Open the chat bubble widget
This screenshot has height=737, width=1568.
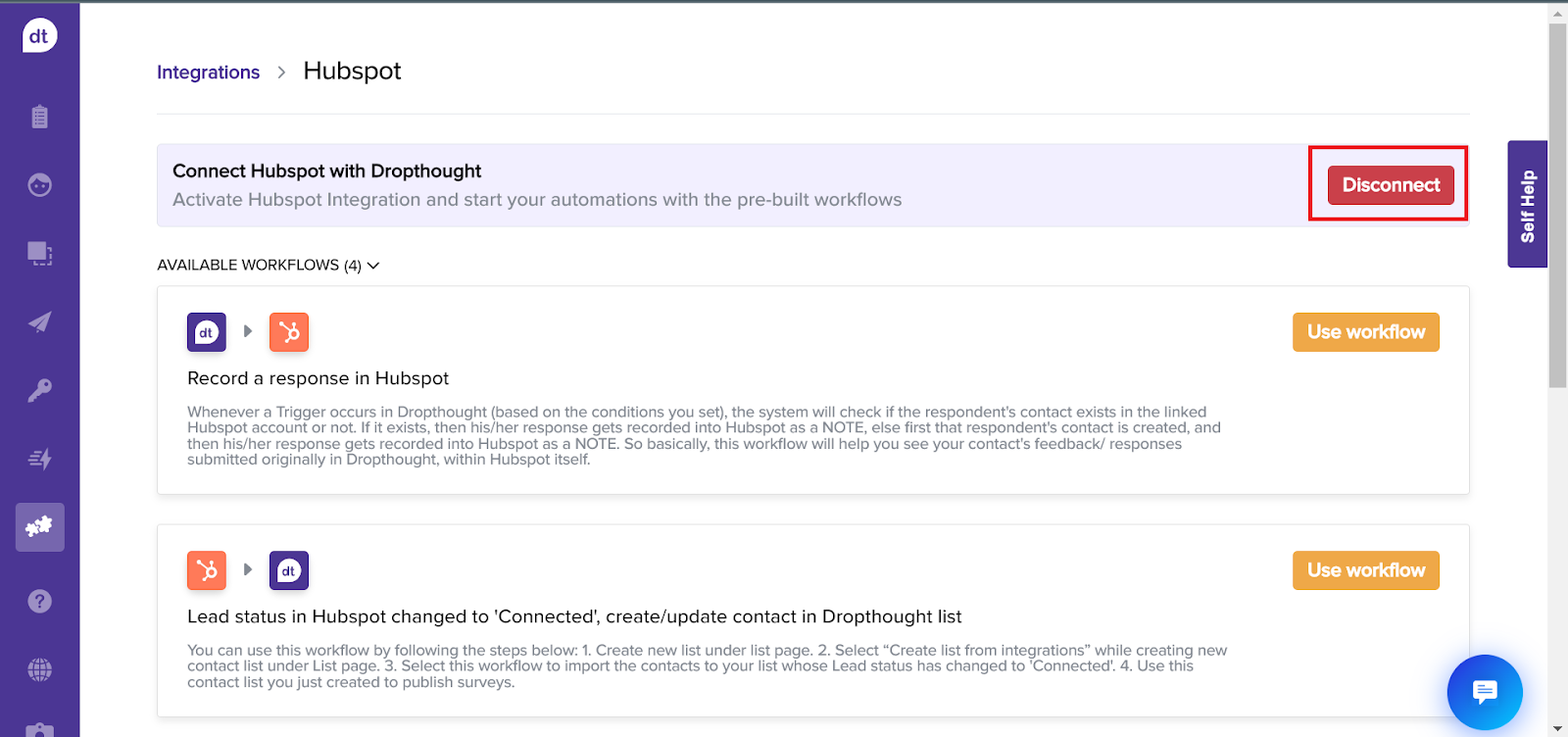pos(1485,692)
